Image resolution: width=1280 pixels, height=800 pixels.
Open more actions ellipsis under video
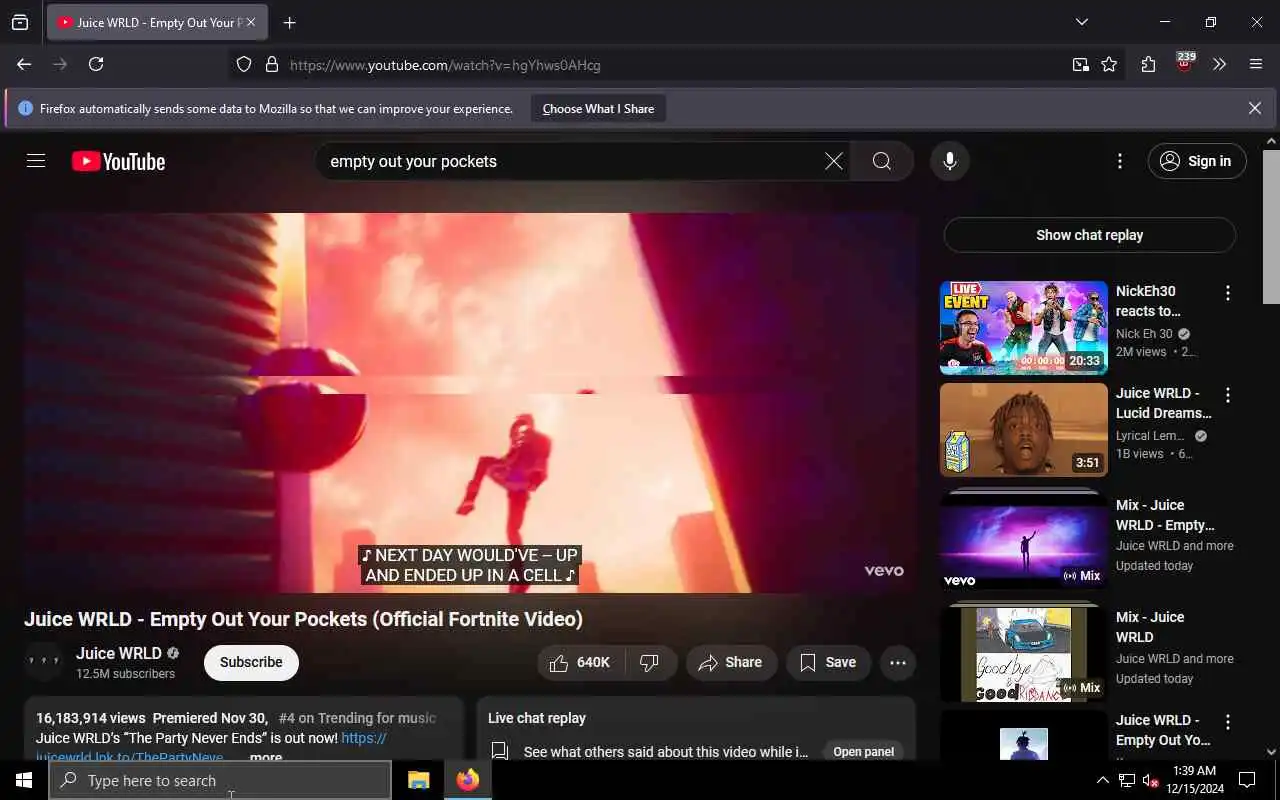[897, 662]
